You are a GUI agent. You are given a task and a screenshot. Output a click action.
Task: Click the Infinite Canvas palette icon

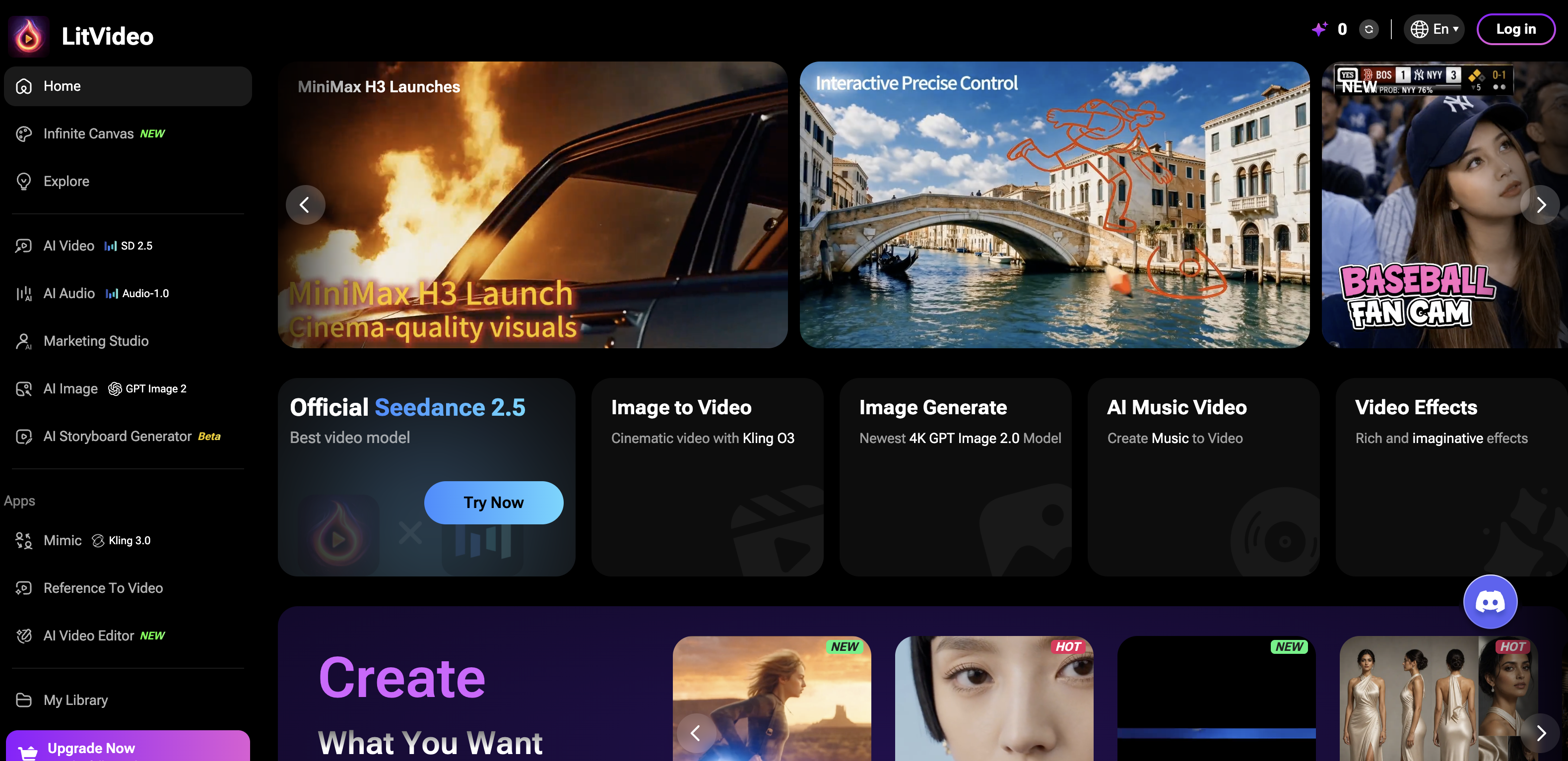pos(24,134)
